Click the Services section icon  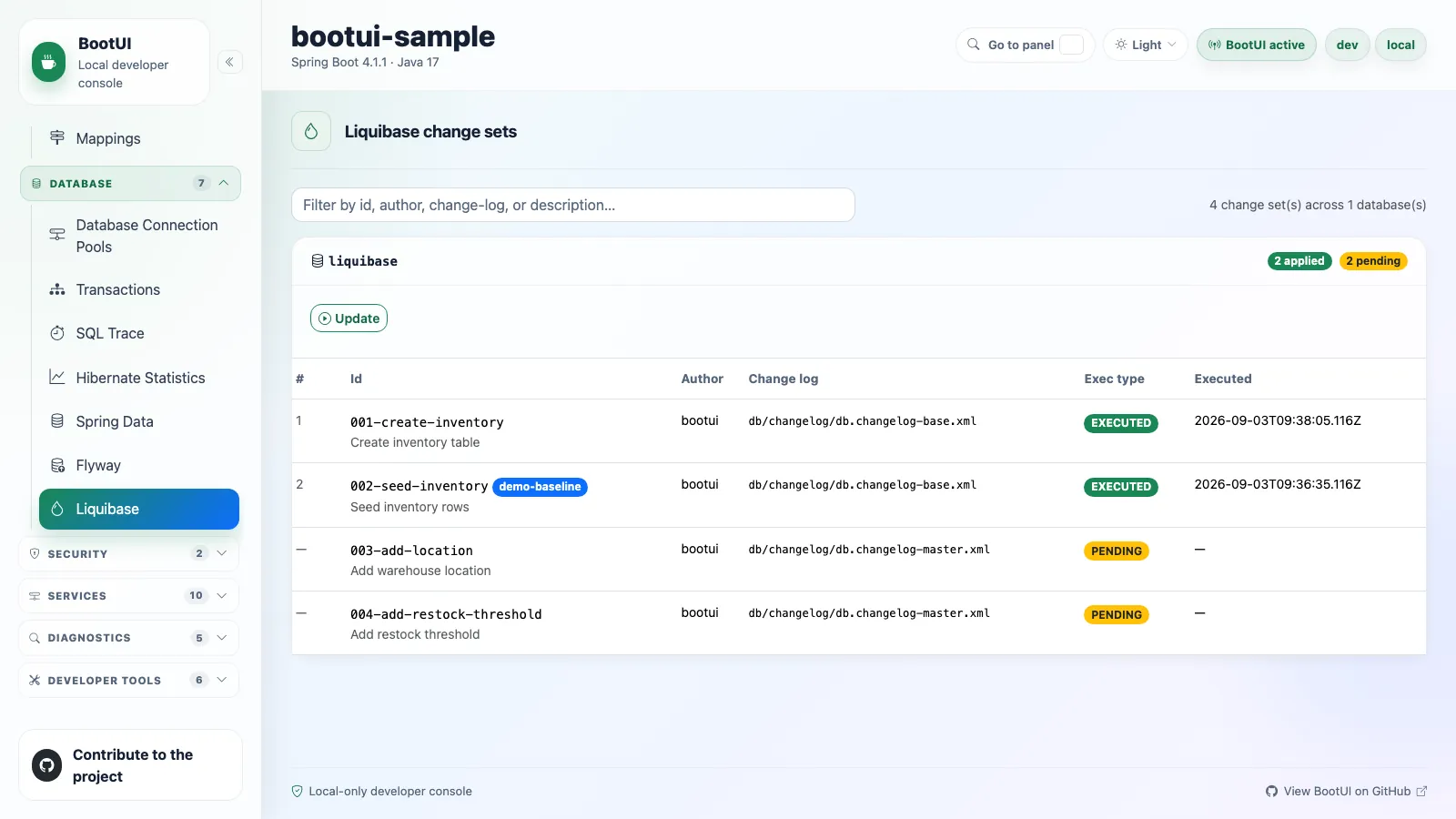[x=35, y=596]
